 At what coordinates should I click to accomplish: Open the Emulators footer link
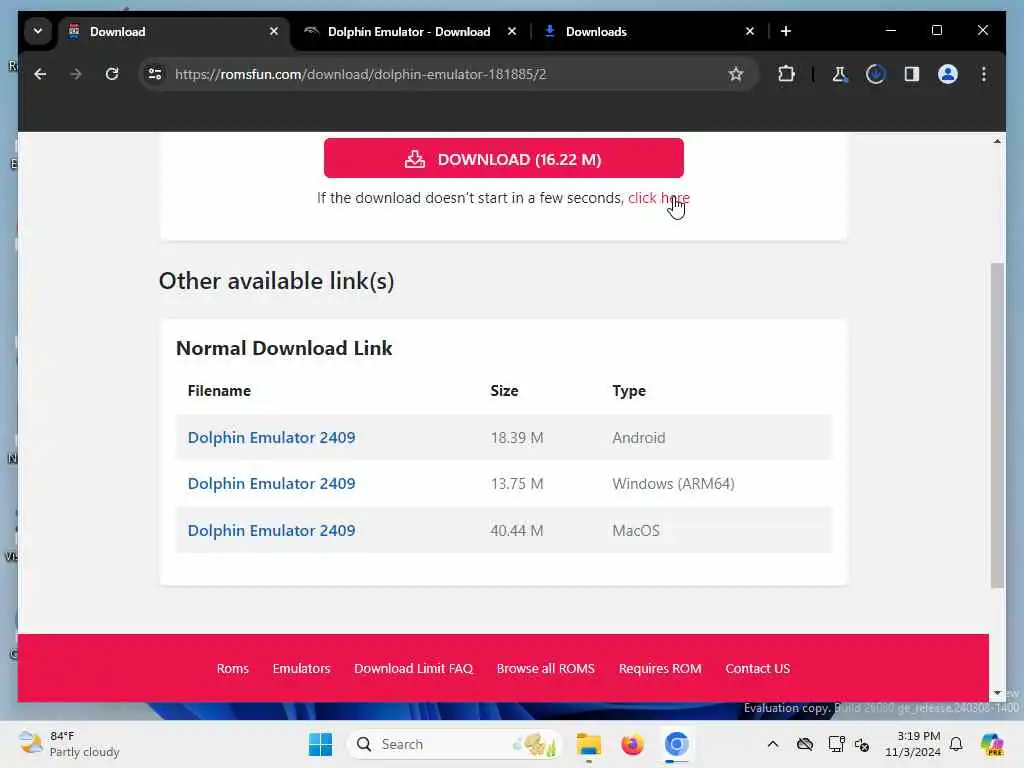click(301, 669)
